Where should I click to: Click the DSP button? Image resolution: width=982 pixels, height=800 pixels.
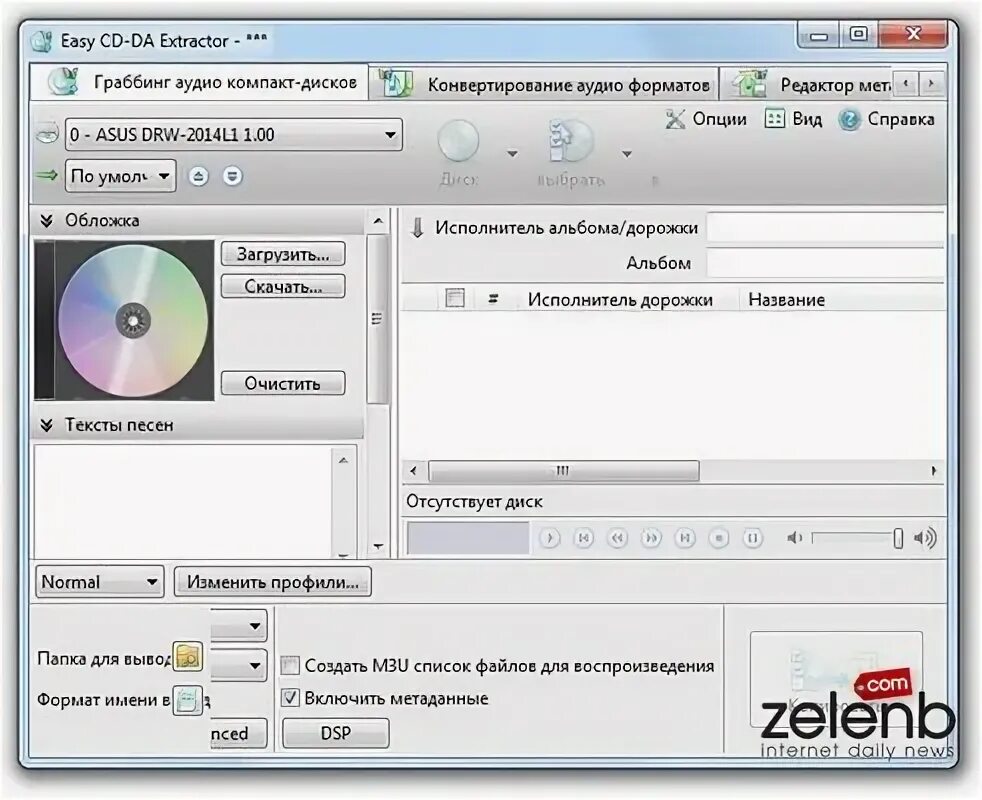click(x=336, y=733)
